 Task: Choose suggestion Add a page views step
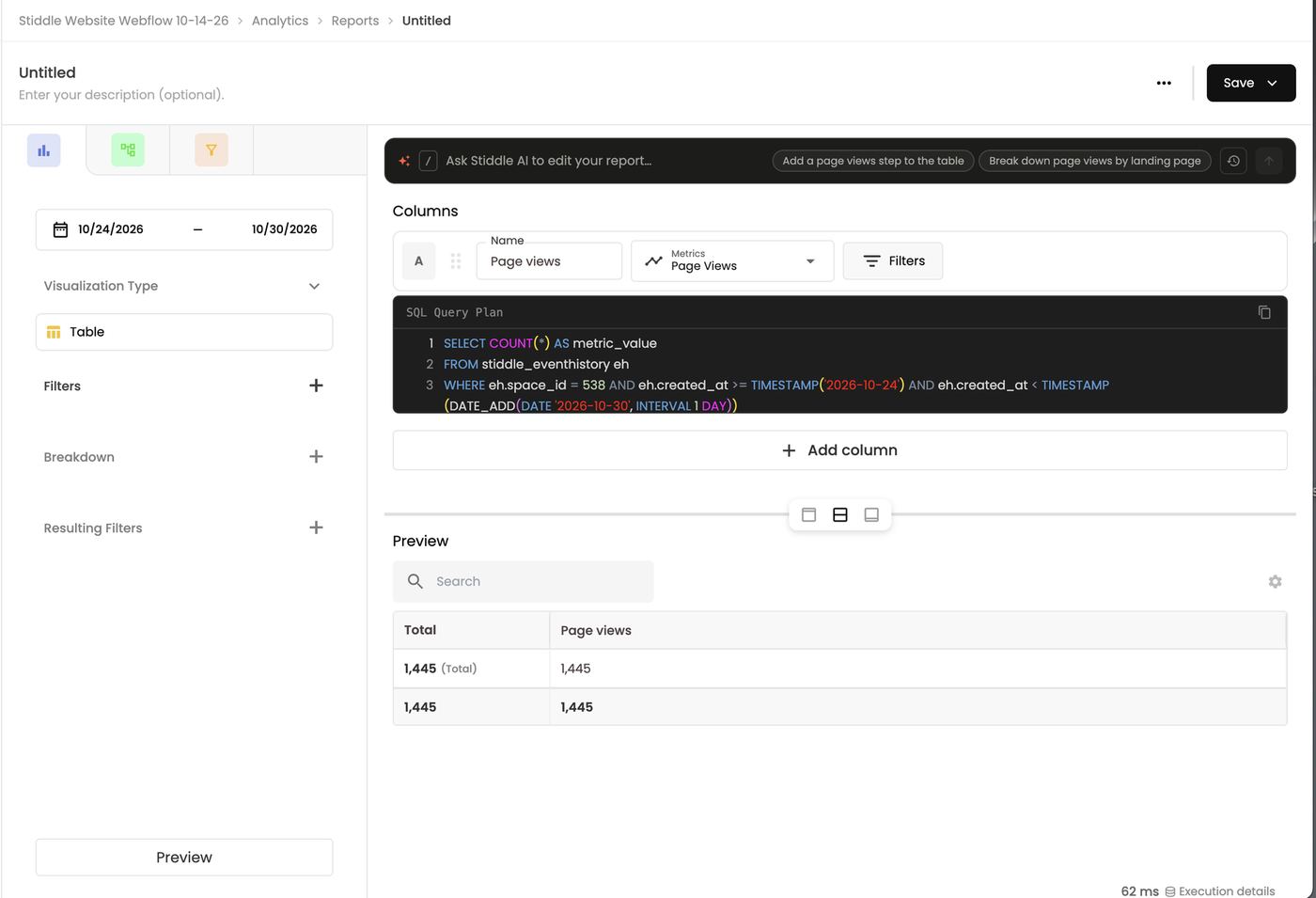coord(873,161)
